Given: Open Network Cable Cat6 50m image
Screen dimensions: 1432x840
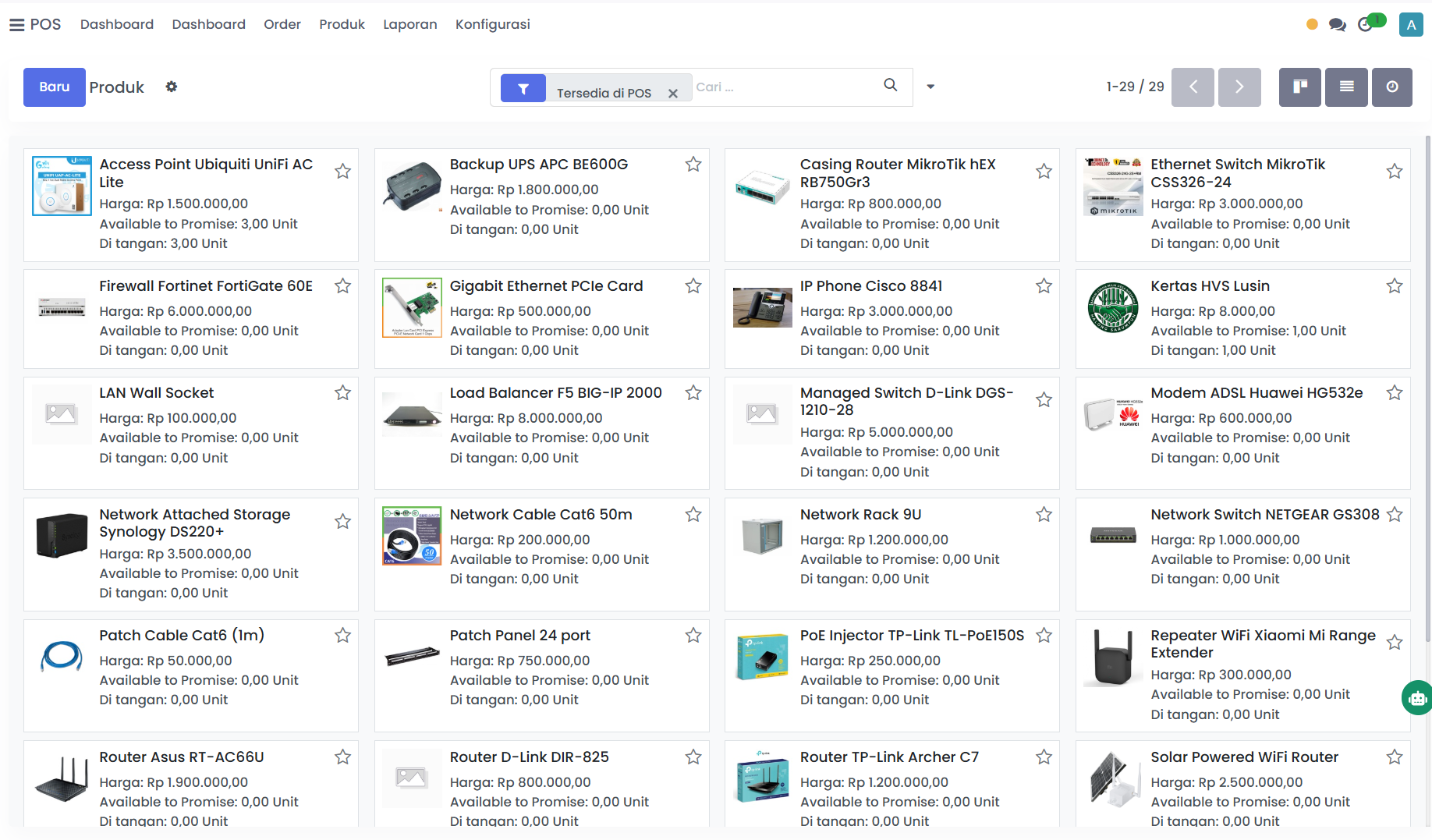Looking at the screenshot, I should click(412, 536).
